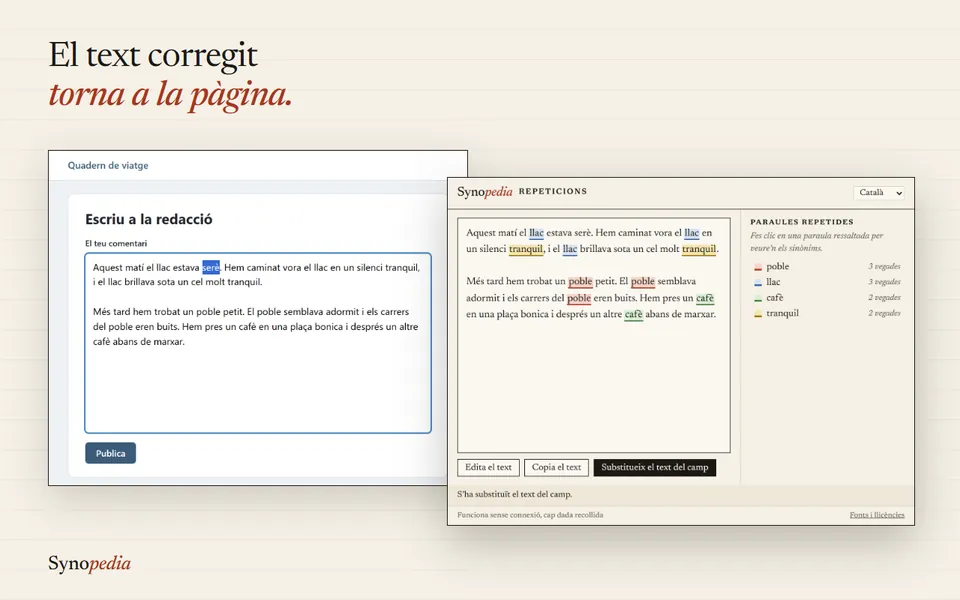Click the Synopedia logo at page bottom
This screenshot has height=600, width=960.
(x=89, y=563)
